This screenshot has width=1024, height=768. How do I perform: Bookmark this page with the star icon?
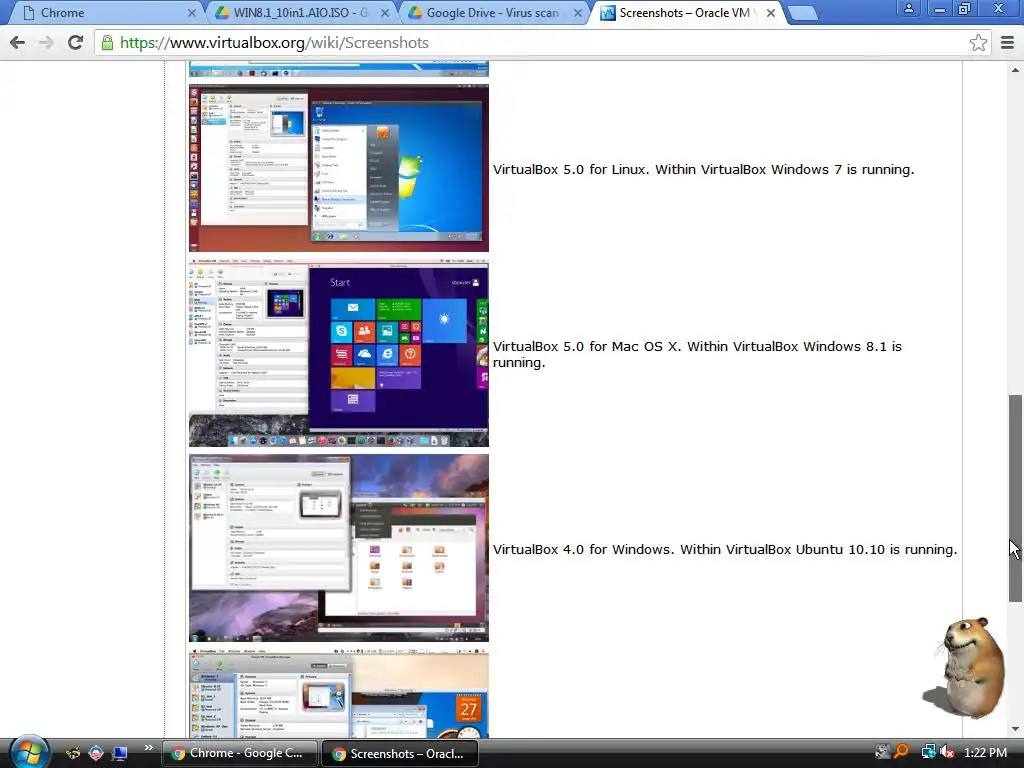pyautogui.click(x=978, y=42)
